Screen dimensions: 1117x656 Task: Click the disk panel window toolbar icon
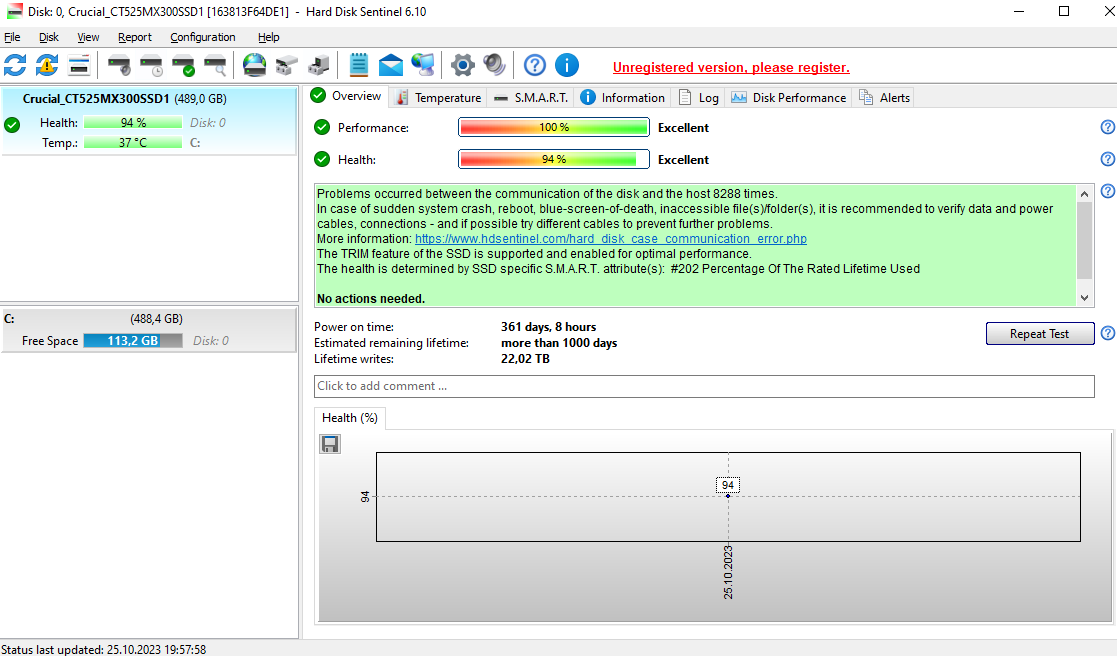pos(79,66)
